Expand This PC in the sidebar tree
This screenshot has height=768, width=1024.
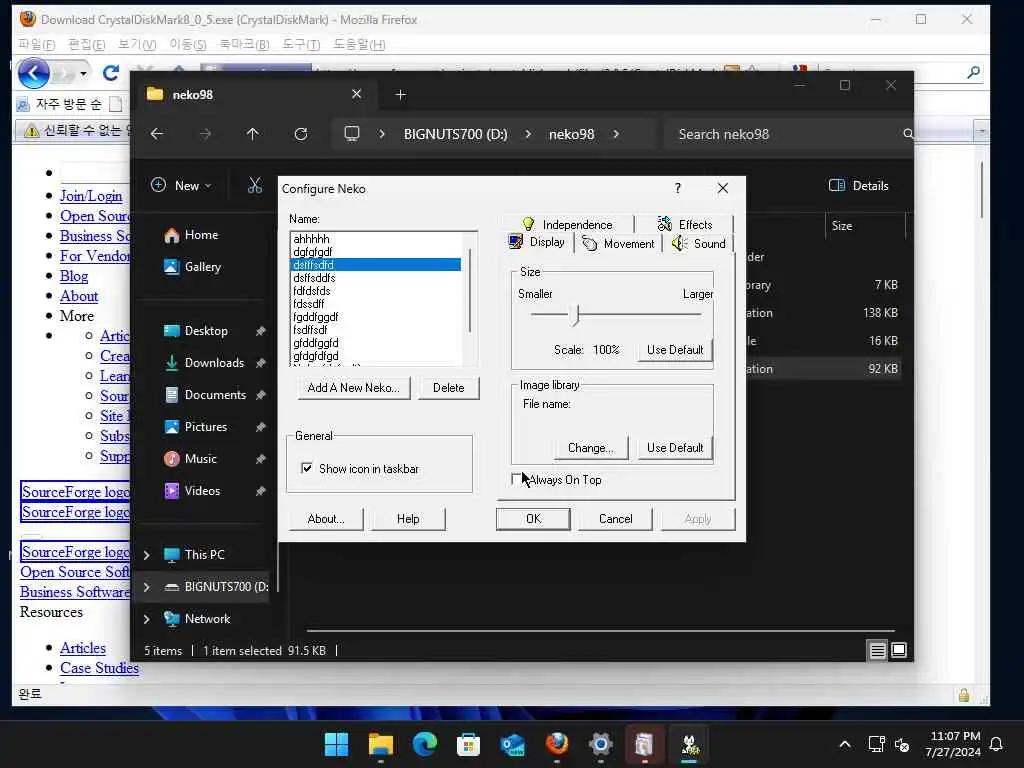point(146,555)
